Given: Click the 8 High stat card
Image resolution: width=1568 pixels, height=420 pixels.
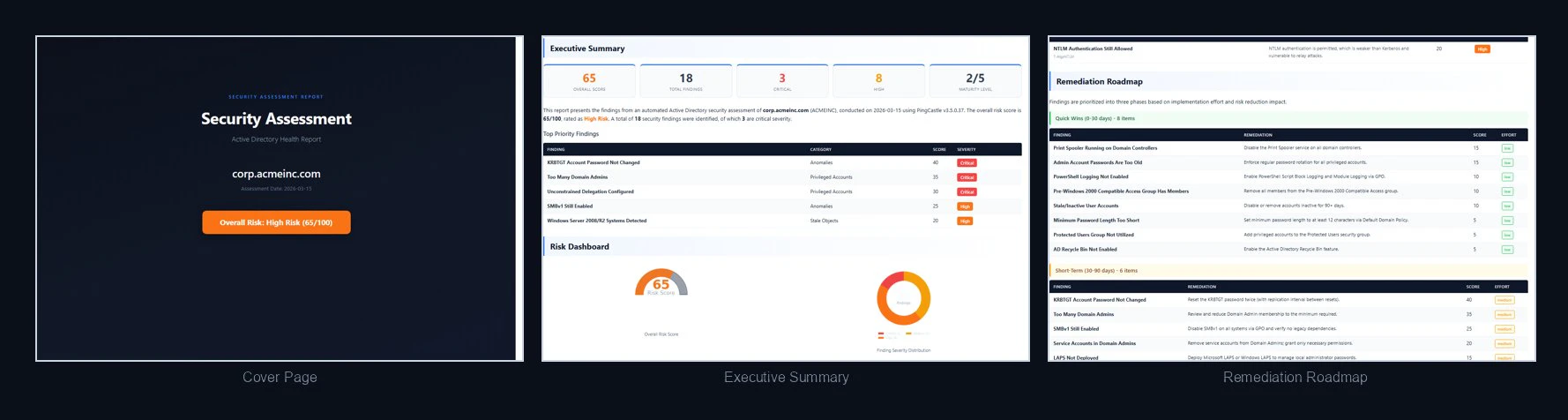Looking at the screenshot, I should pos(878,81).
